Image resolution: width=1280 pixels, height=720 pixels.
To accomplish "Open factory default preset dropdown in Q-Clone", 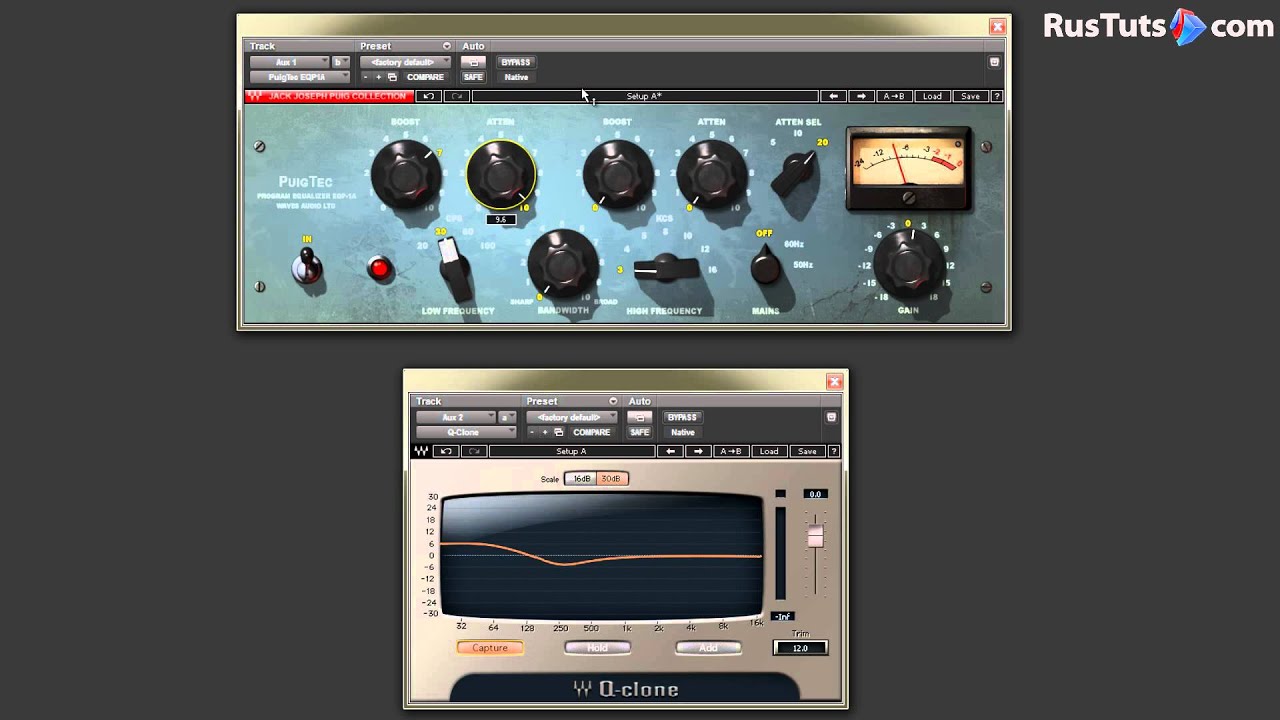I will [x=571, y=417].
